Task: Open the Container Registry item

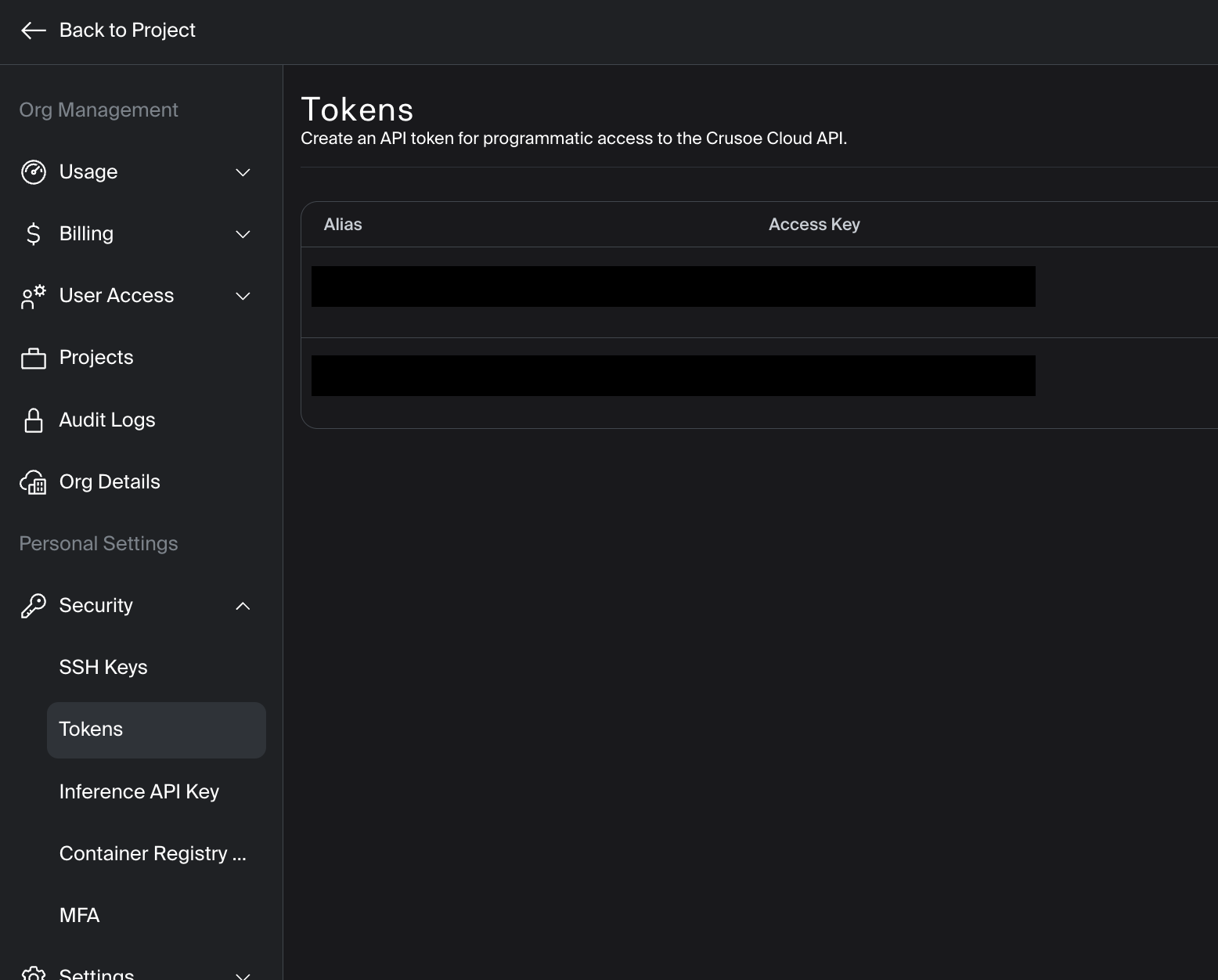Action: click(153, 853)
